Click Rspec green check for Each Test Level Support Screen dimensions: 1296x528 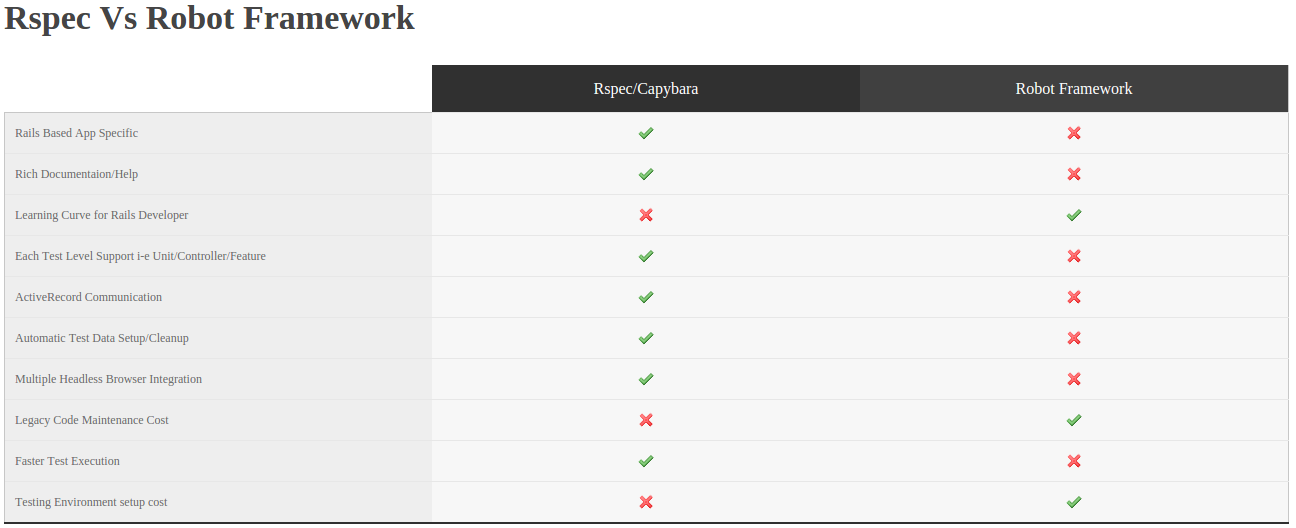[646, 256]
